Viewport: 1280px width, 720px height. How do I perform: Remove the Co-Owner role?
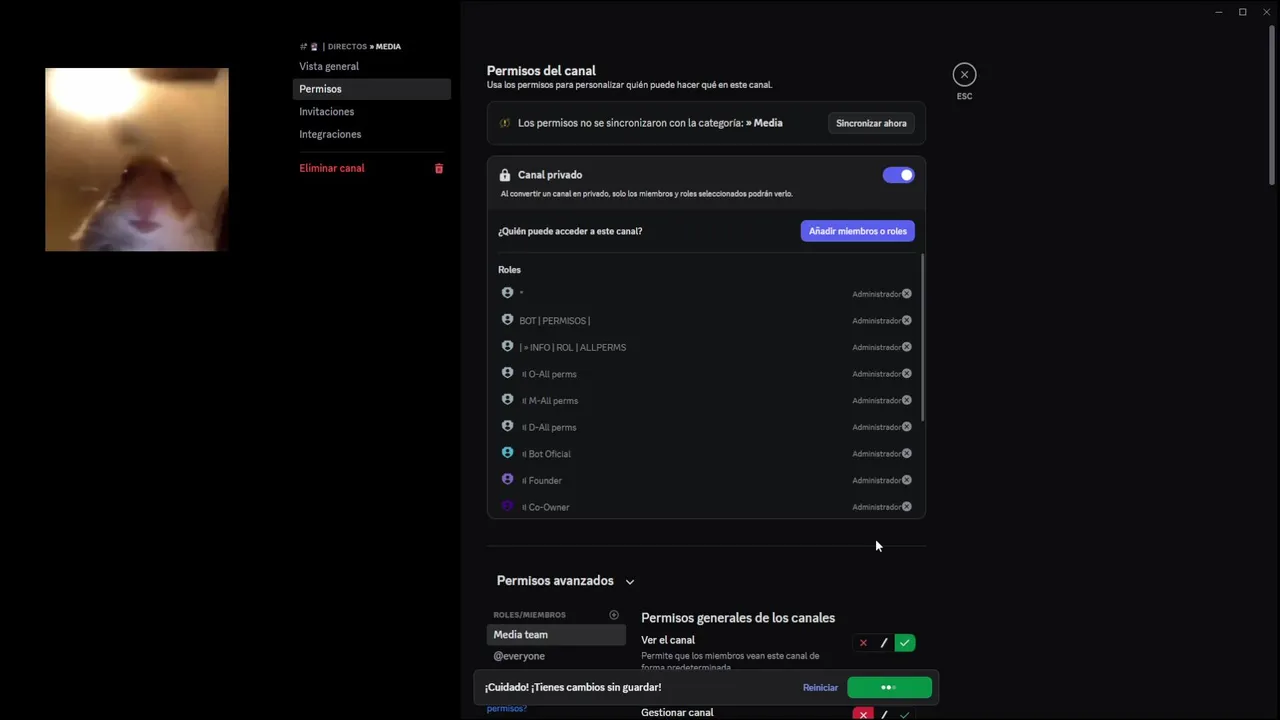click(x=906, y=507)
